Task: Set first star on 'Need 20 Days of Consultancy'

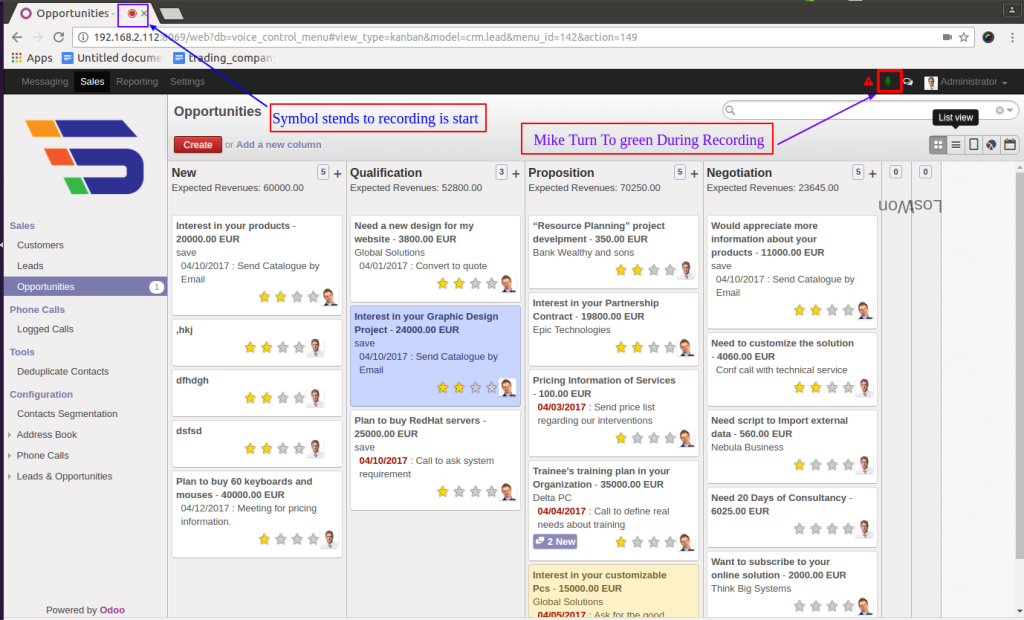Action: pyautogui.click(x=799, y=528)
